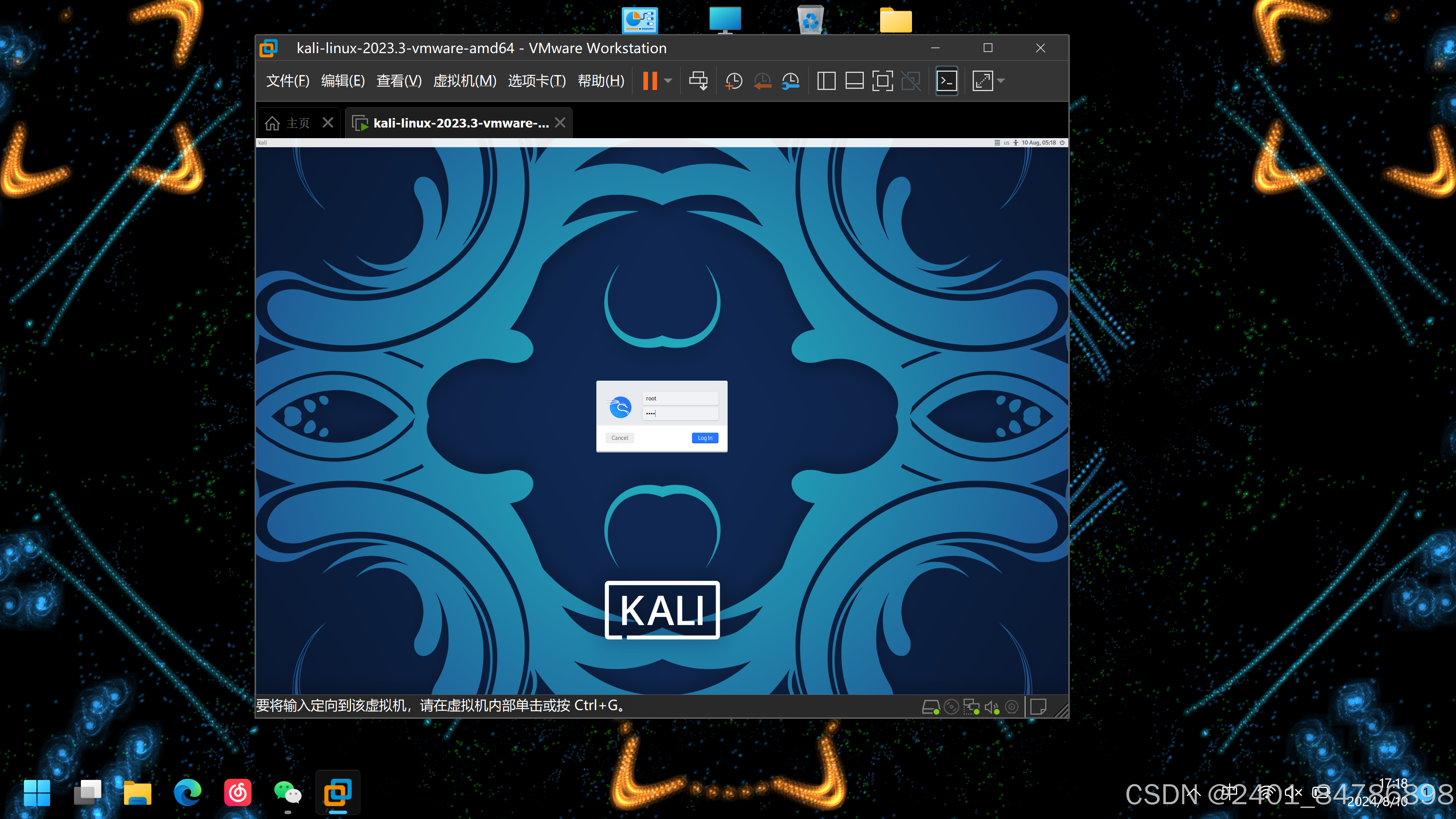Viewport: 1456px width, 819px height.
Task: Open the snapshot manager wrench-clock icon
Action: 791,81
